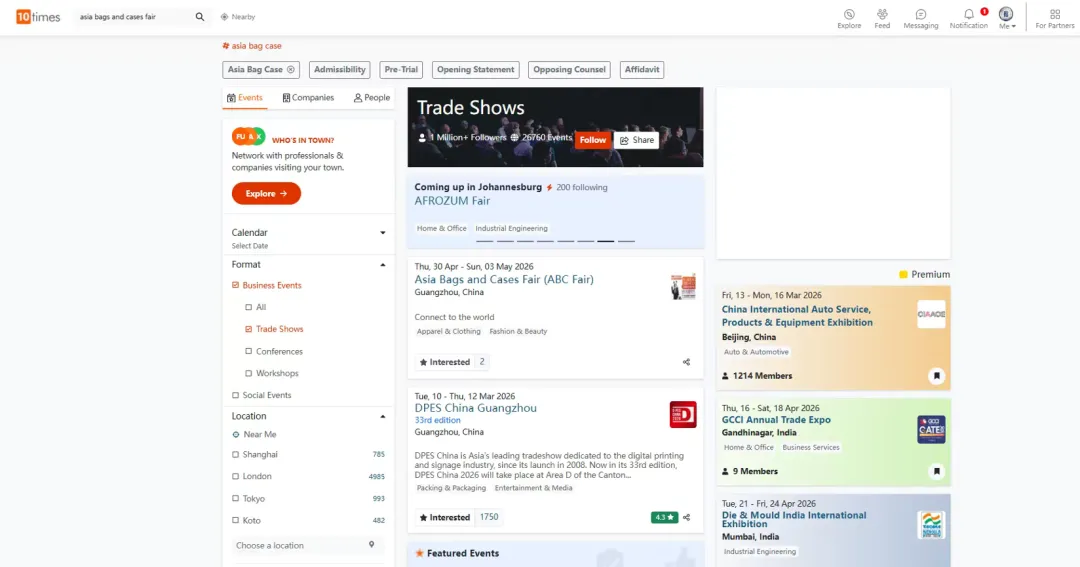Open Asia Bags and Cases Fair (ABC Fair)

coord(503,280)
